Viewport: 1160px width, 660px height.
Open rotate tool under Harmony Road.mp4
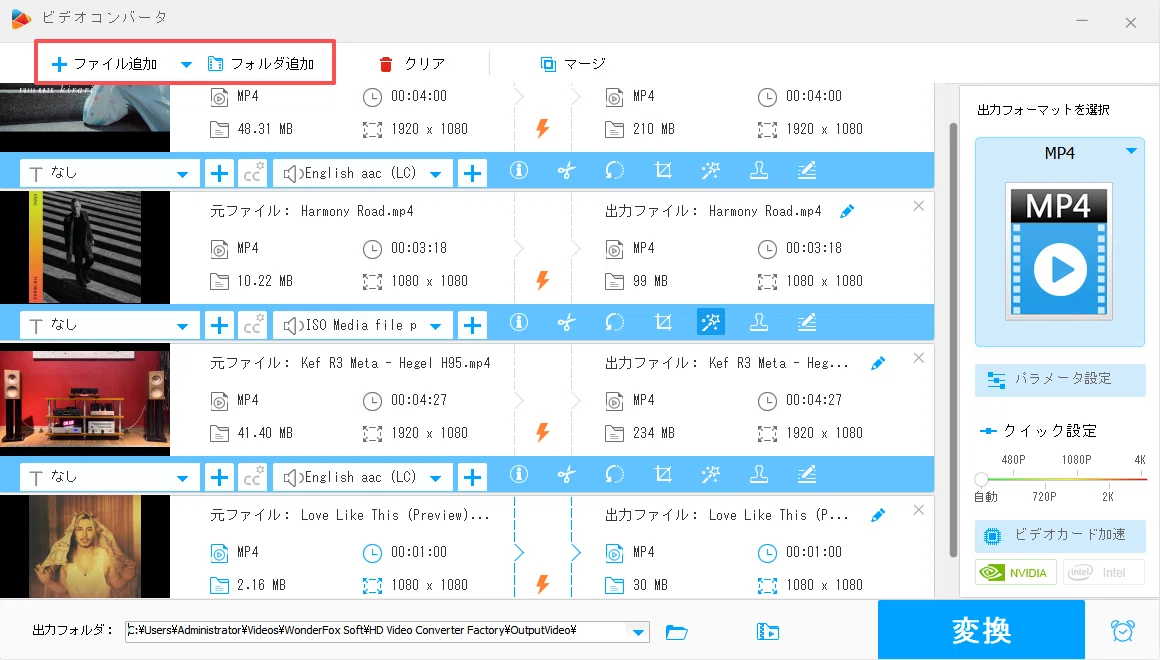coord(615,323)
